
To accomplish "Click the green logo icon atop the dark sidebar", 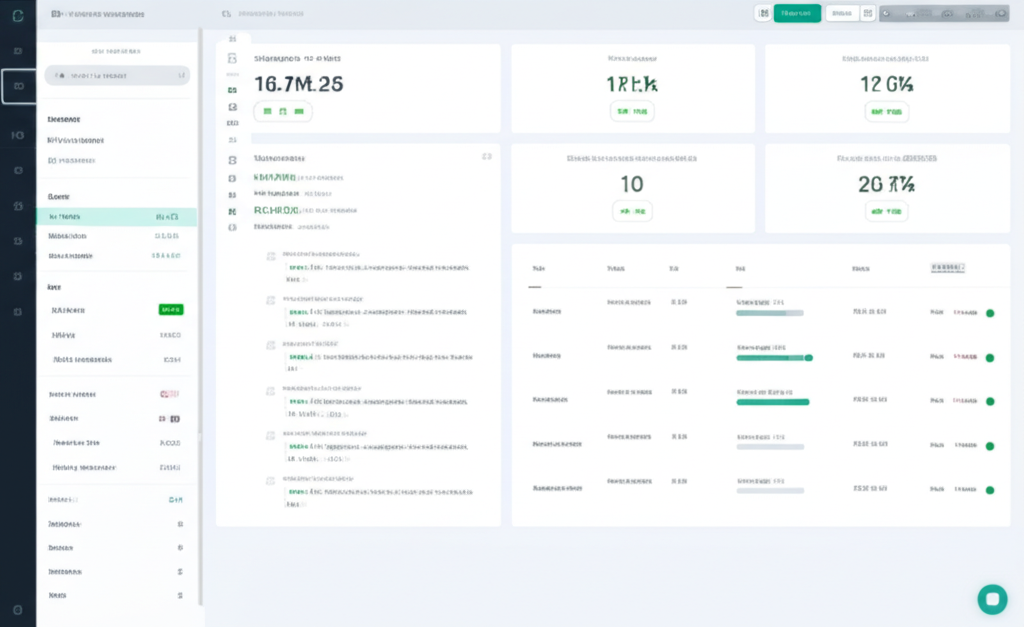I will tap(18, 14).
